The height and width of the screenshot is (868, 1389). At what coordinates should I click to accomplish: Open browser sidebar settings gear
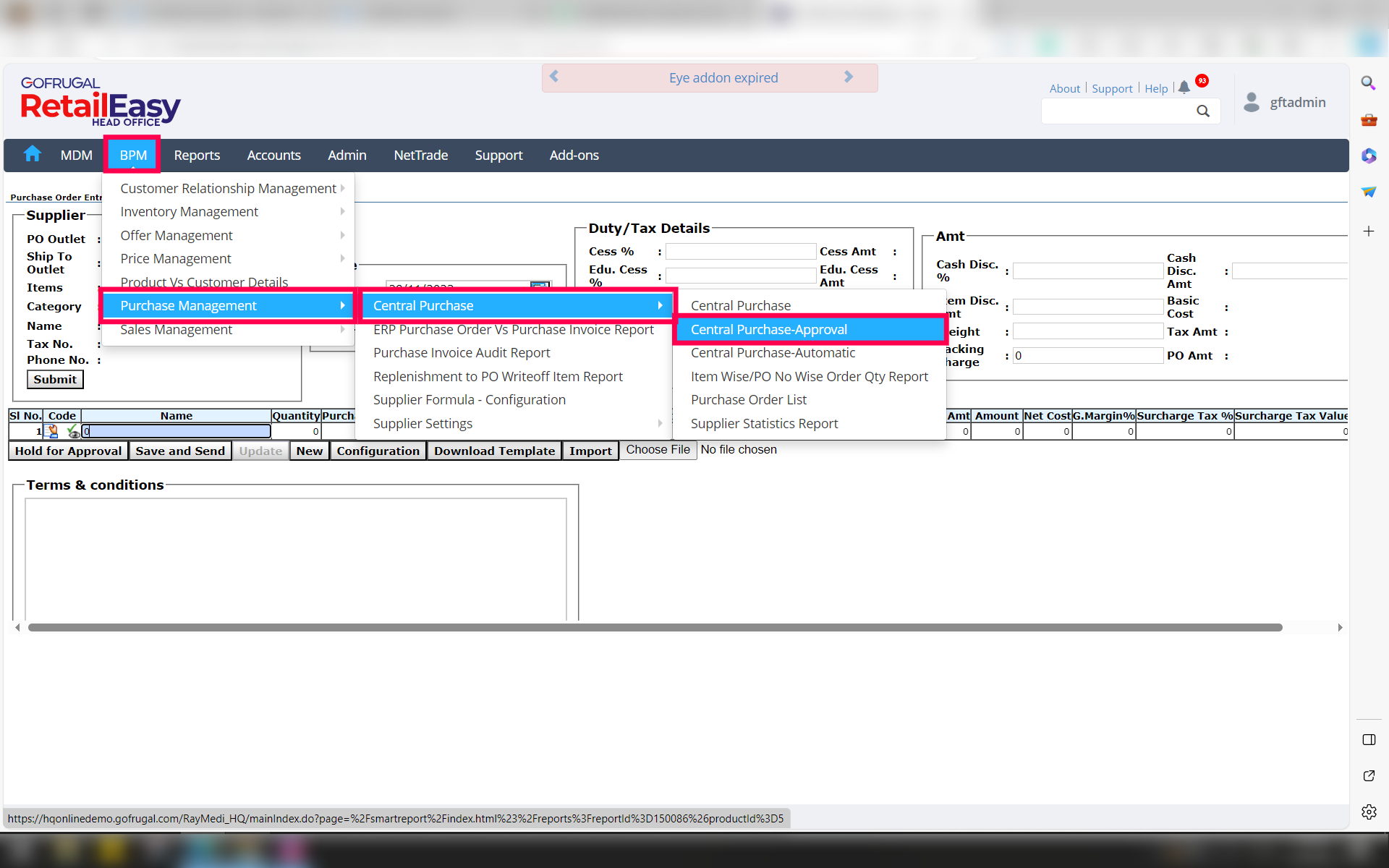click(1368, 812)
